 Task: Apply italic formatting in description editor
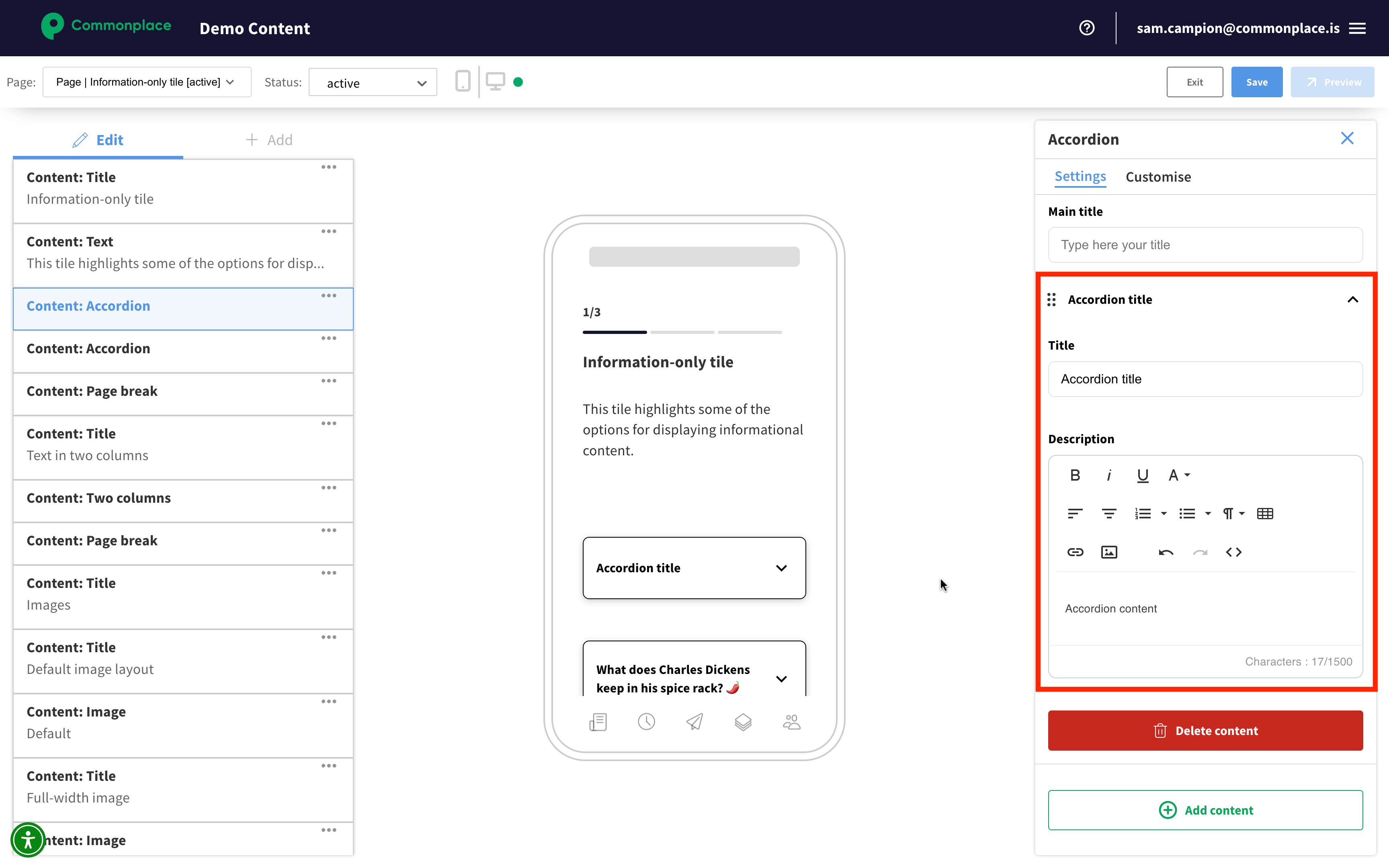(x=1109, y=475)
